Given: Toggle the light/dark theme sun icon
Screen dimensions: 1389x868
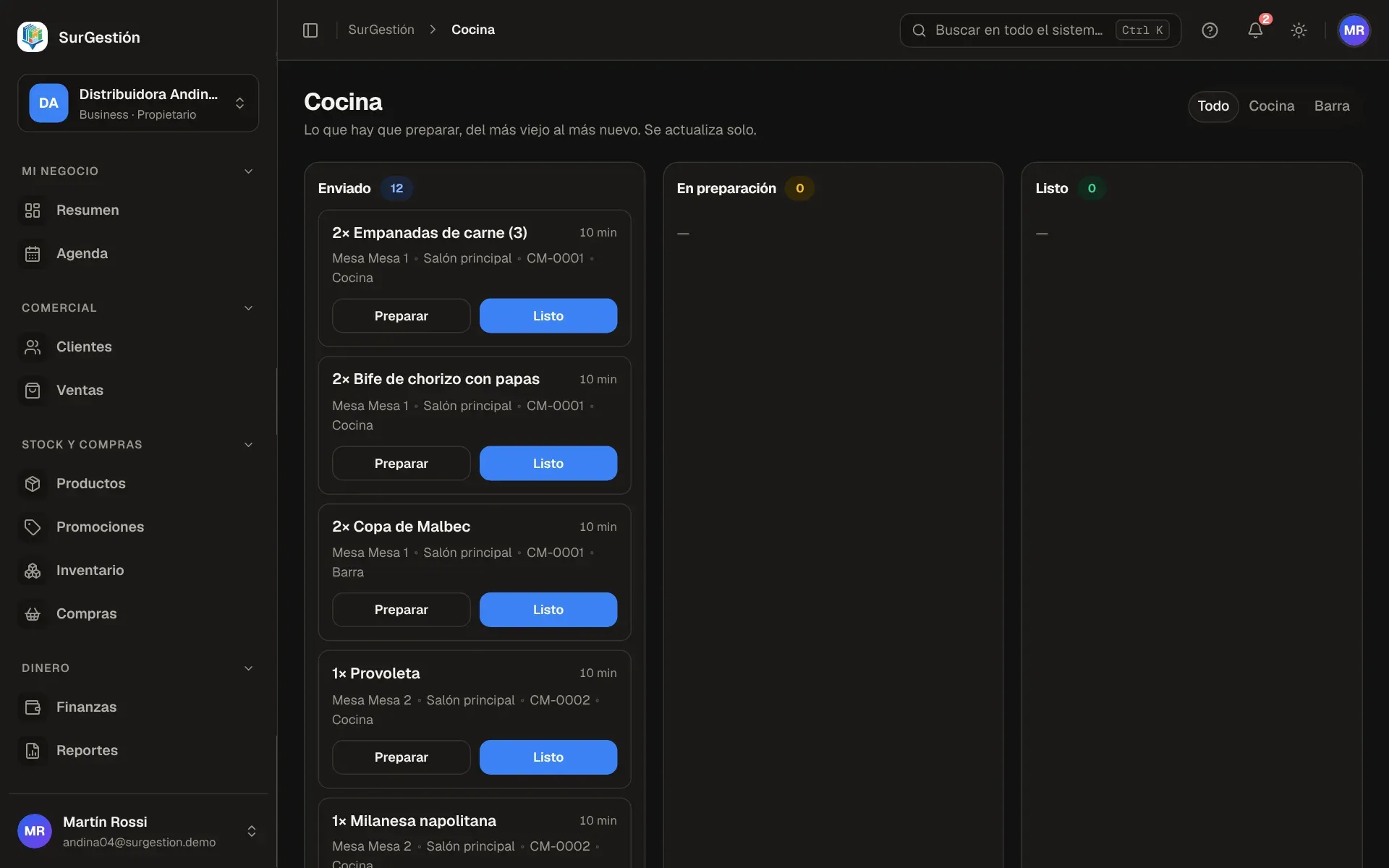Looking at the screenshot, I should point(1299,30).
